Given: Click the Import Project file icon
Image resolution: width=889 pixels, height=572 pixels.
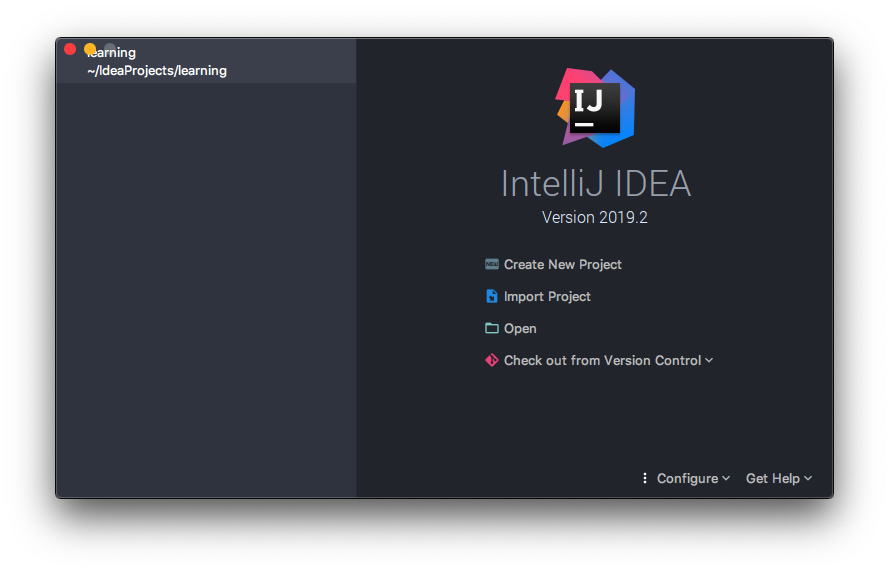Looking at the screenshot, I should (492, 296).
